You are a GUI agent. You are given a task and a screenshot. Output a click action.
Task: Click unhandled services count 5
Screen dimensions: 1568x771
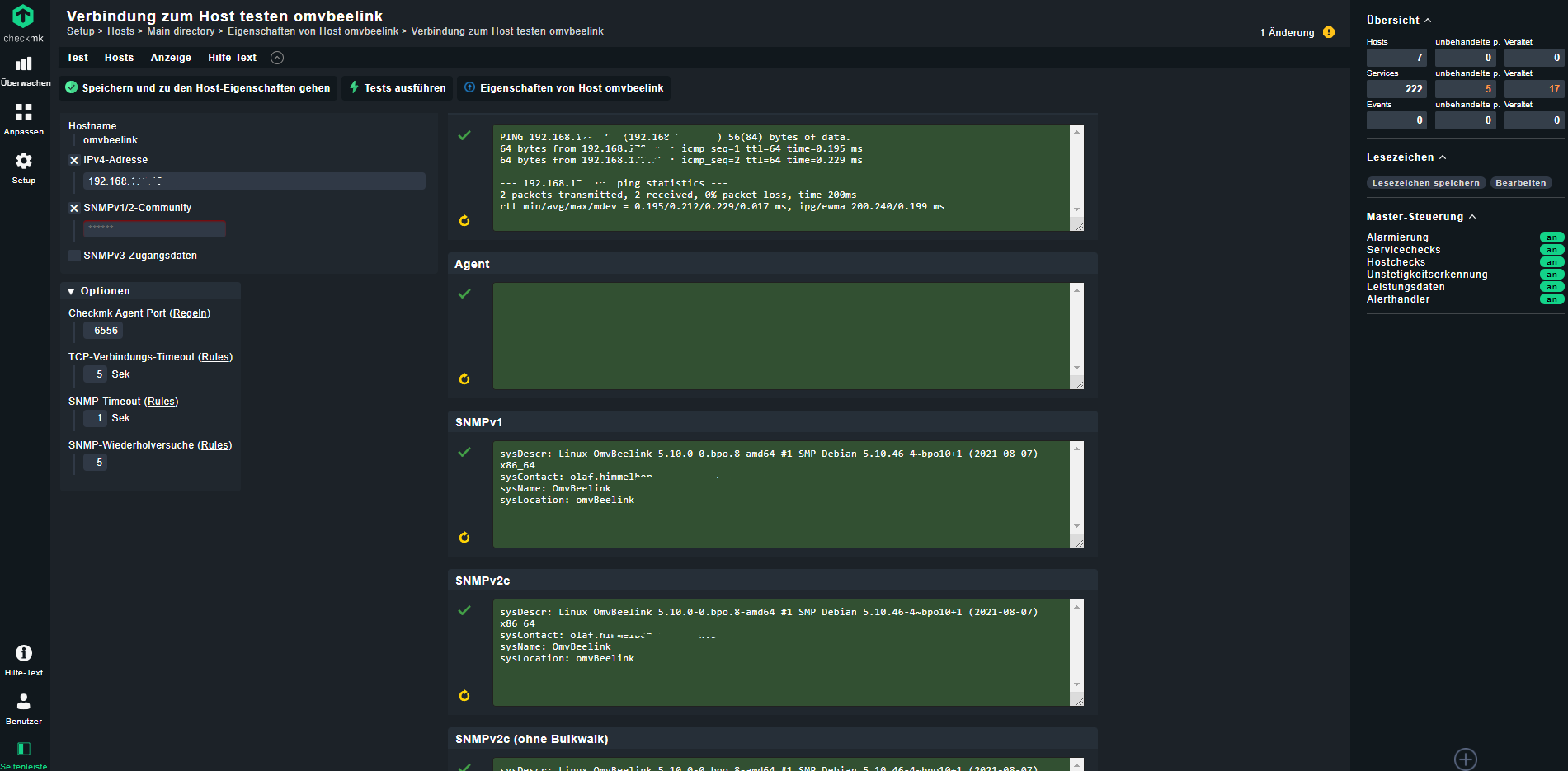point(1466,89)
